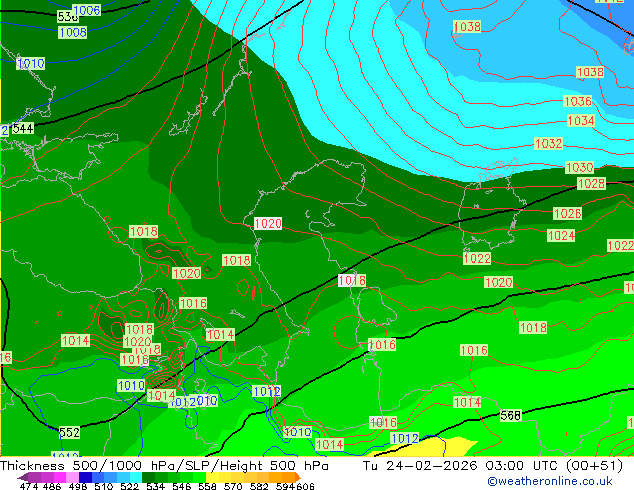Click the red '1030' pressure label
This screenshot has height=490, width=634.
click(x=579, y=167)
